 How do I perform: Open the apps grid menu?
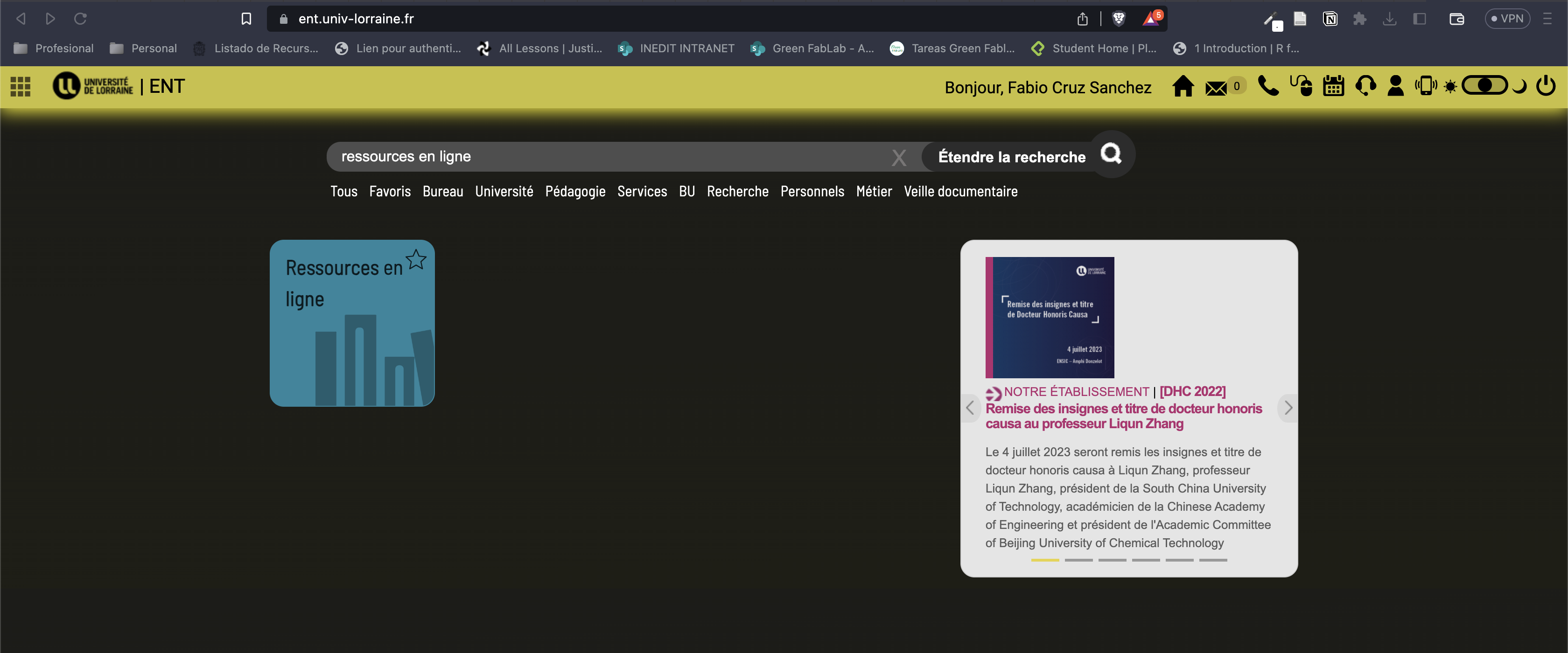coord(20,86)
